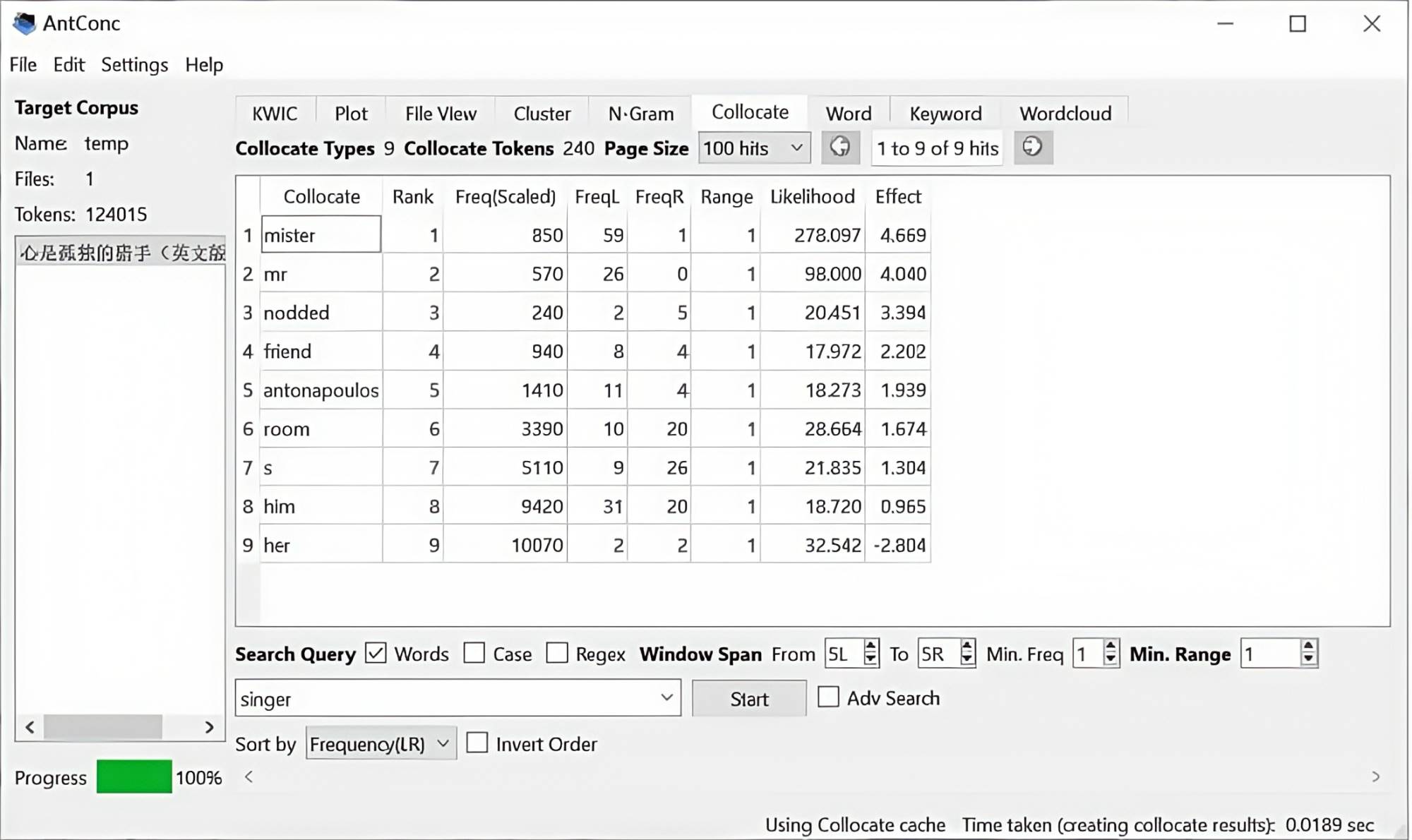Open the Settings menu
The image size is (1412, 840).
click(134, 65)
